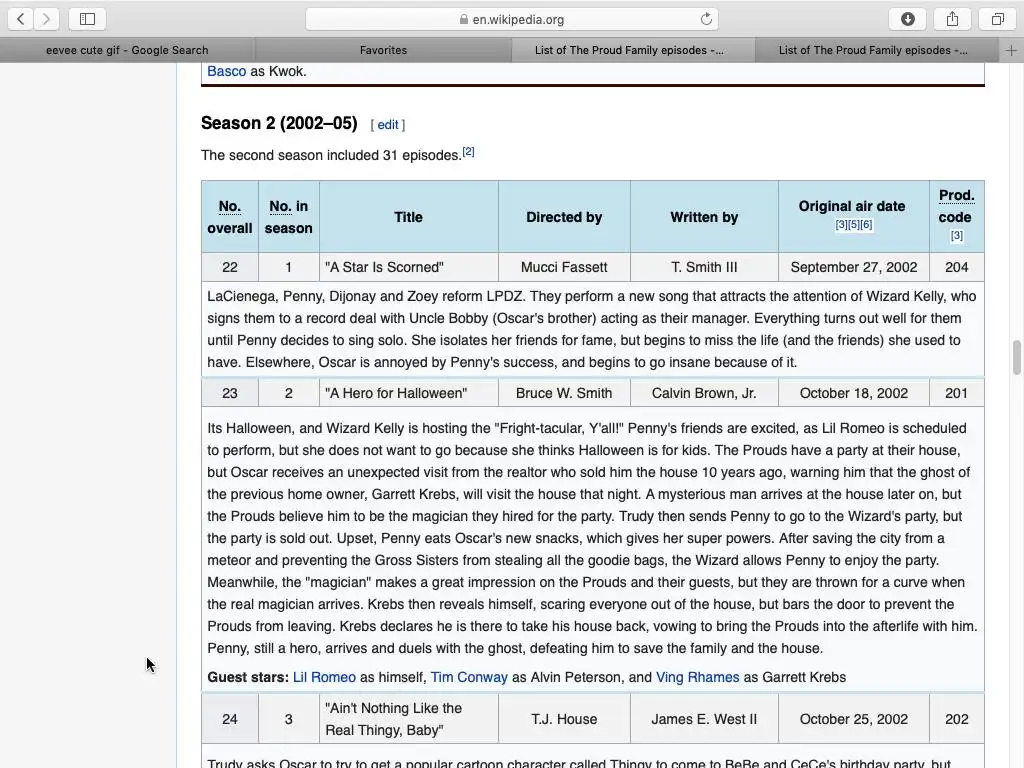Select title "Ain't Nothing Like the Real Thingy, Baby"
The height and width of the screenshot is (768, 1024).
[393, 719]
